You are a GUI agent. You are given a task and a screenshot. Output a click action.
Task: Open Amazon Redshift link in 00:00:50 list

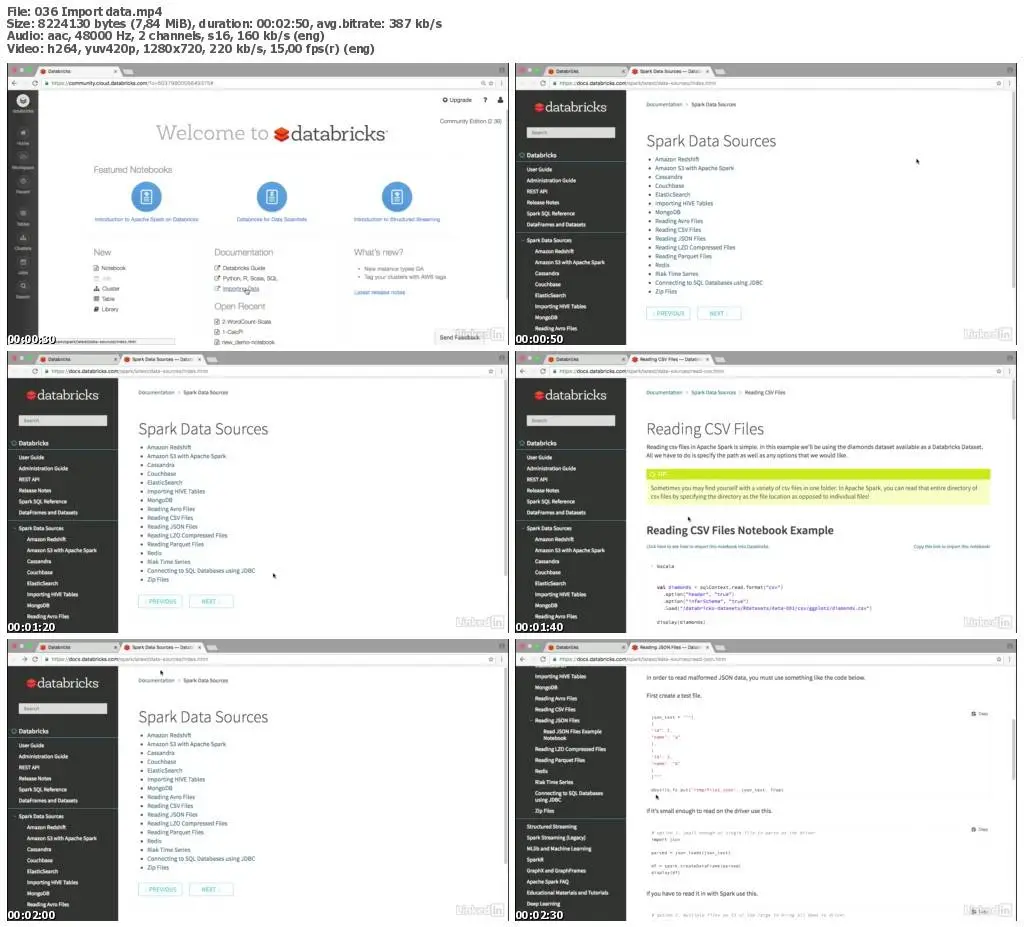[x=677, y=159]
